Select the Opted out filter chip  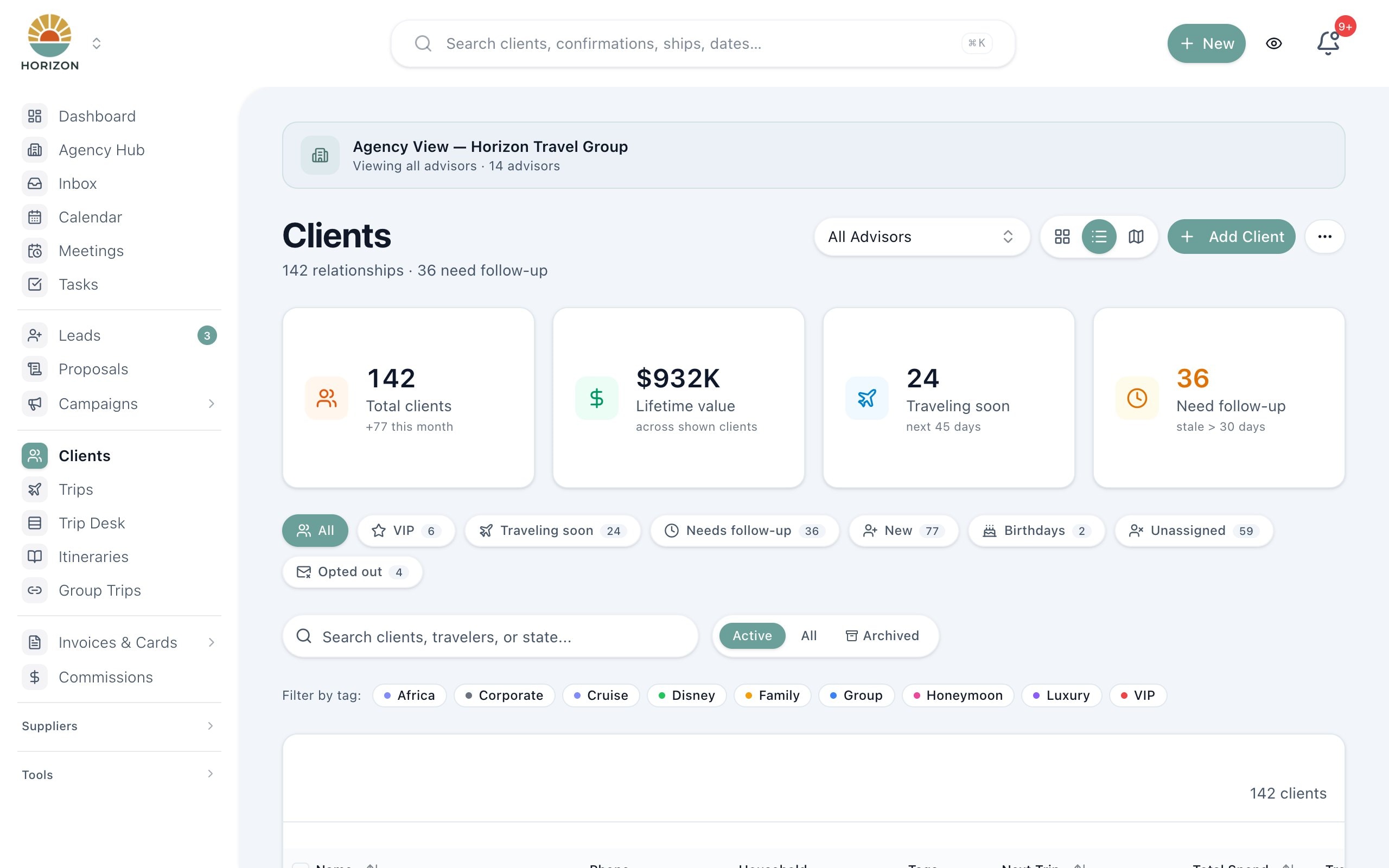[353, 572]
